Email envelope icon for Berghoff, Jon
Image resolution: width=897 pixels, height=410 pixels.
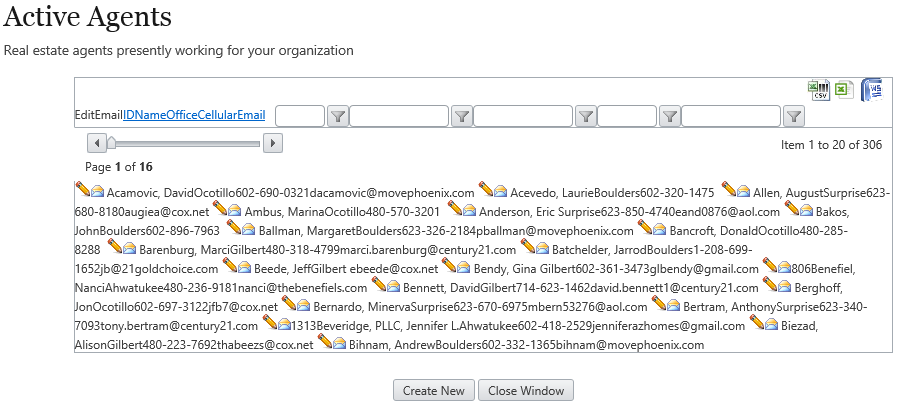point(784,286)
